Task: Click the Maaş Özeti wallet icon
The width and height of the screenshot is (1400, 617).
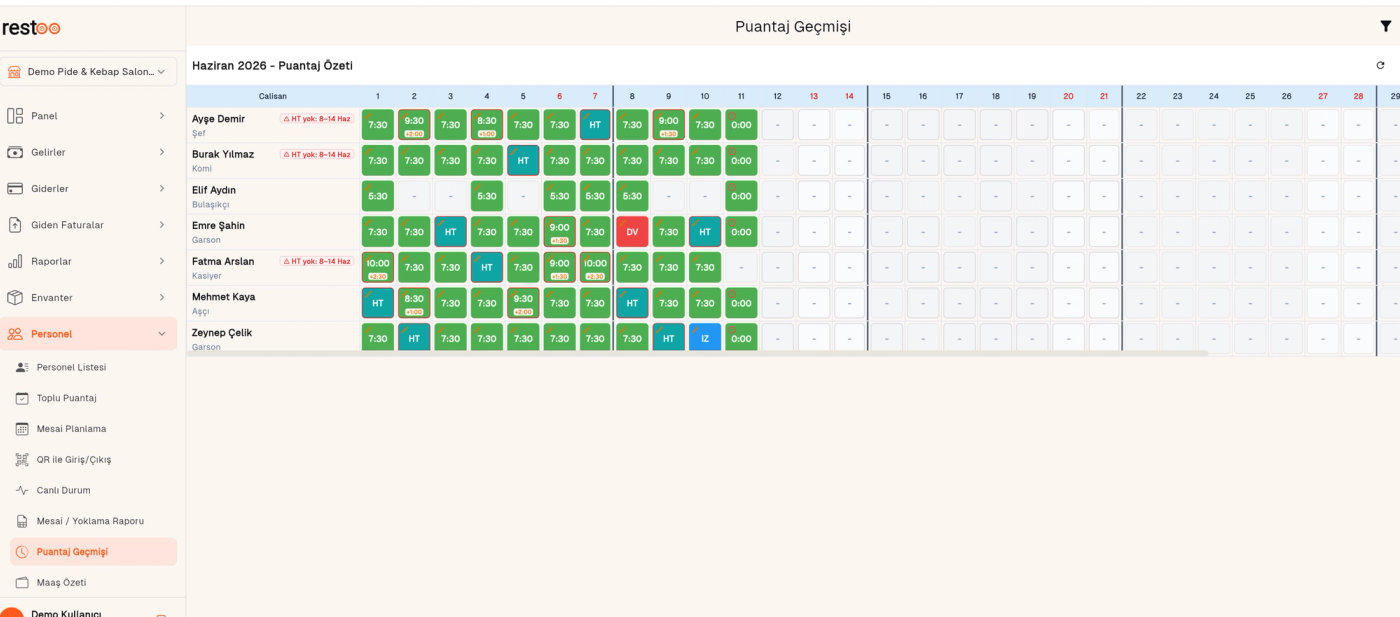Action: tap(22, 582)
